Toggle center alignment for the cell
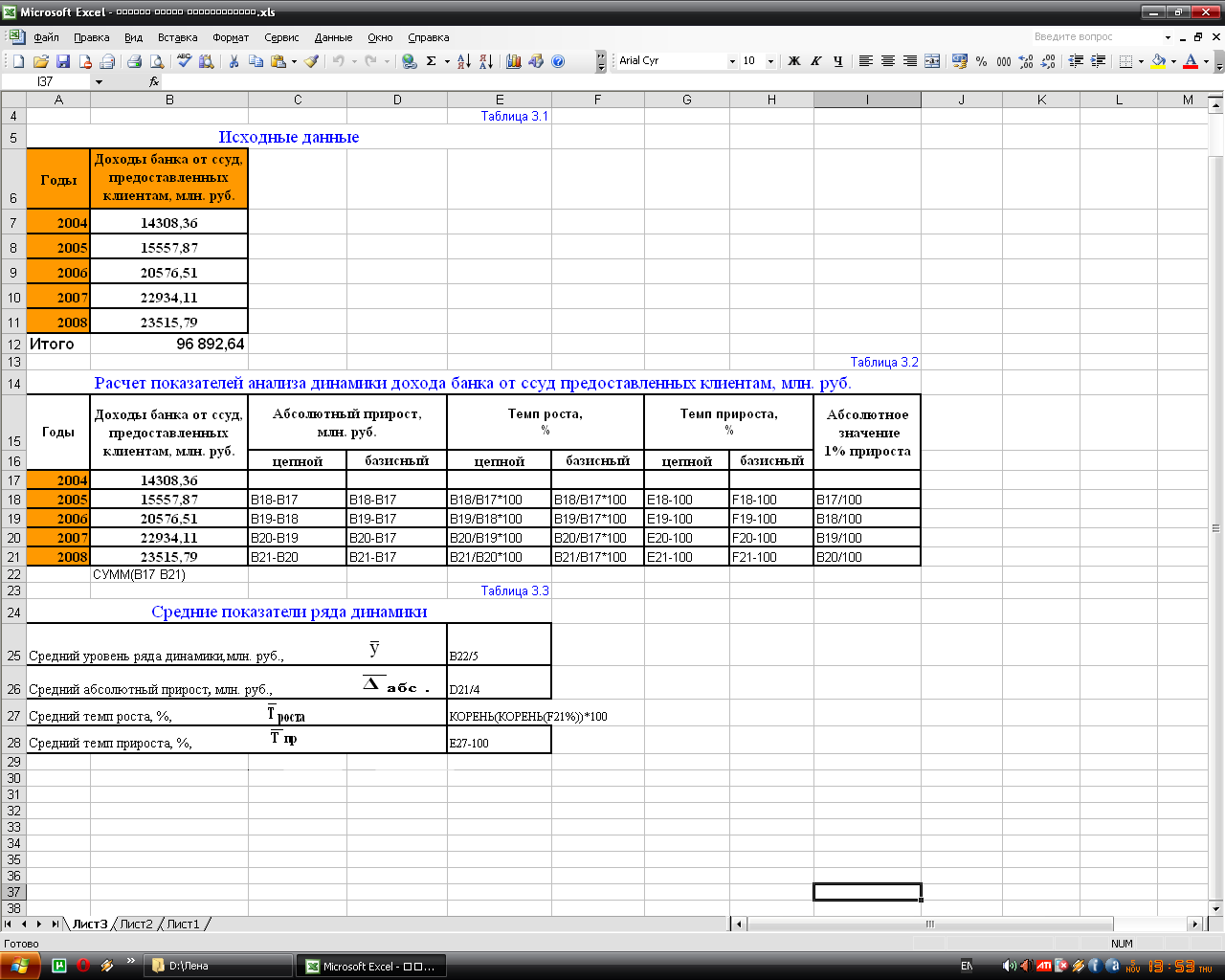Screen dimensions: 1225x980 click(x=888, y=61)
